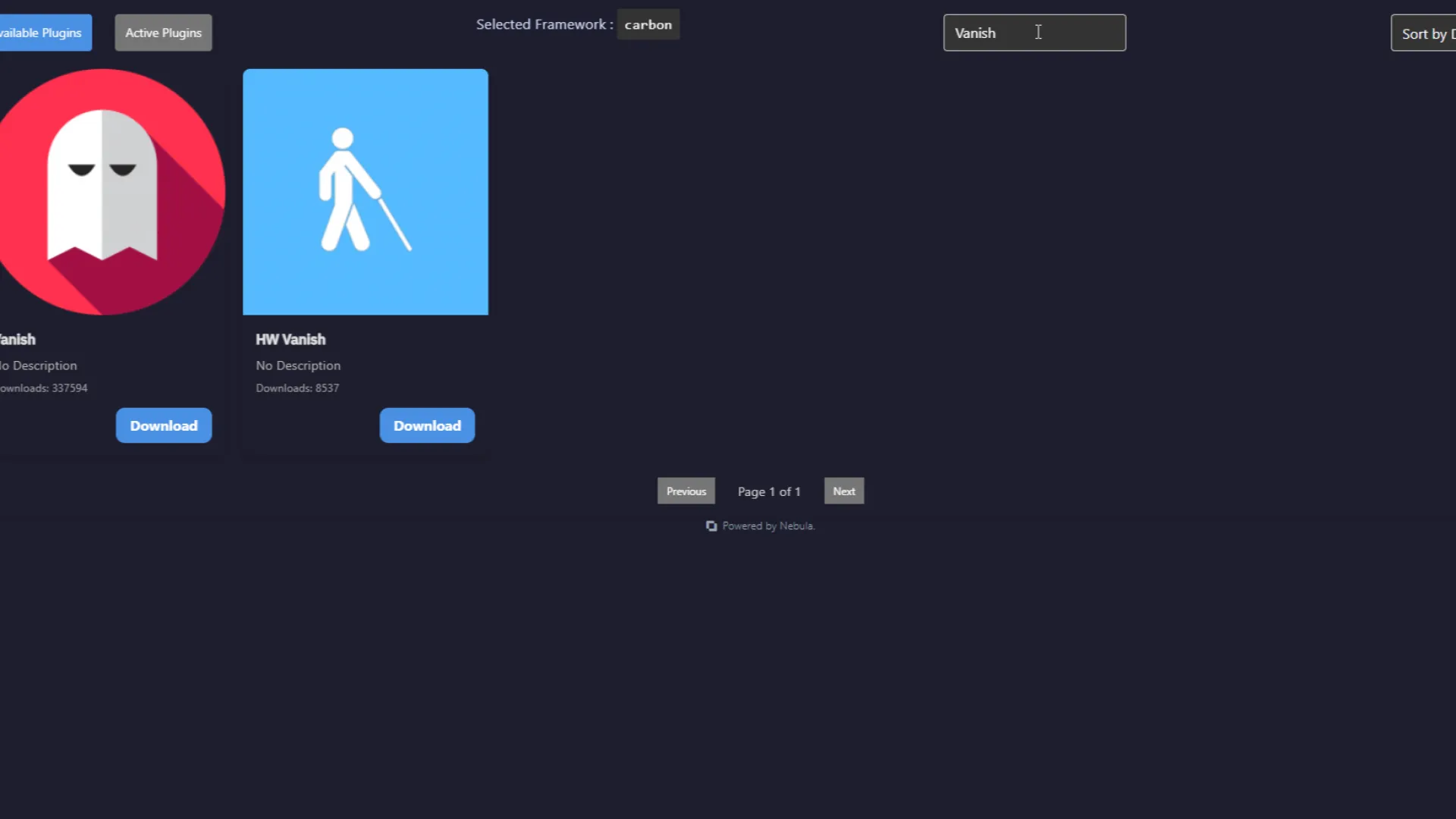Image resolution: width=1456 pixels, height=819 pixels.
Task: Click the Downloads: 337594 counter
Action: (x=44, y=388)
